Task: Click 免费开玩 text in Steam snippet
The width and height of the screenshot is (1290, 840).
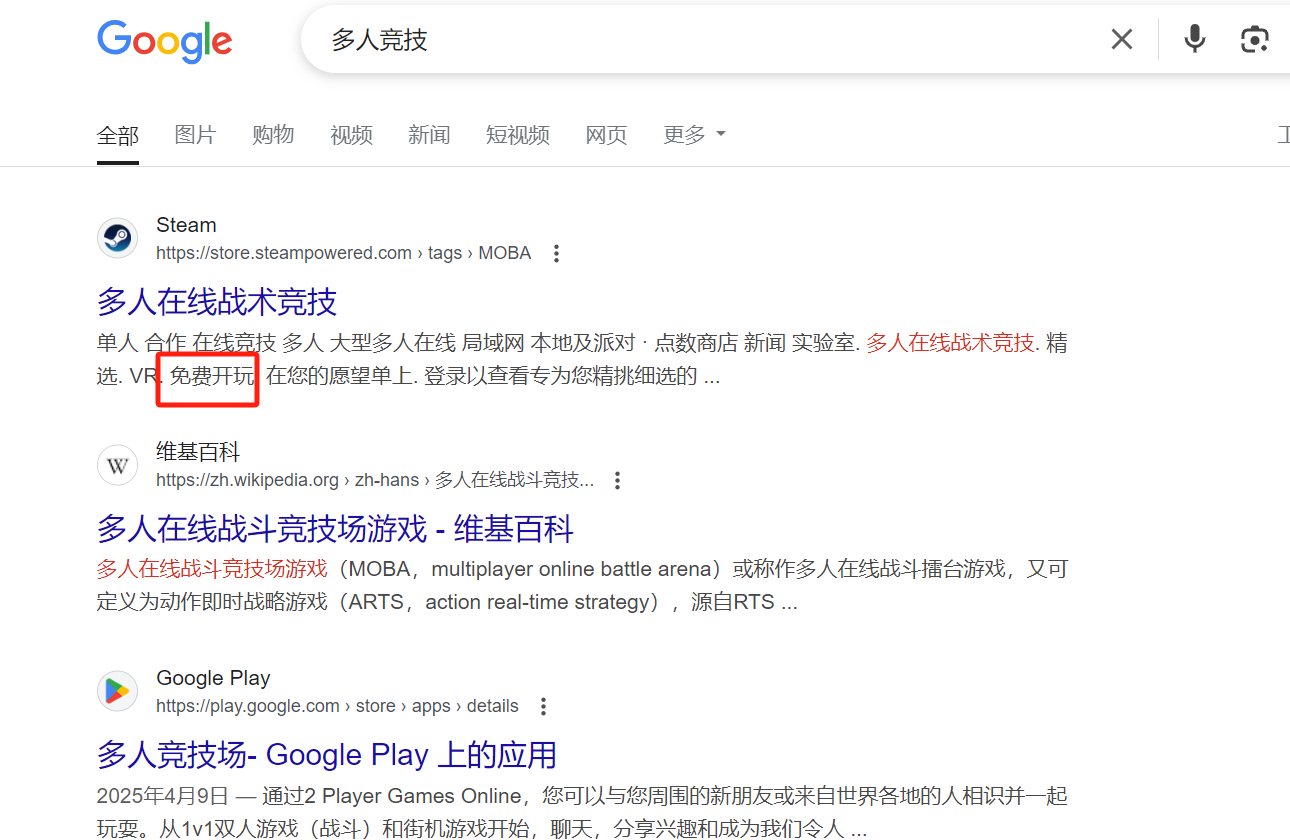Action: click(212, 376)
